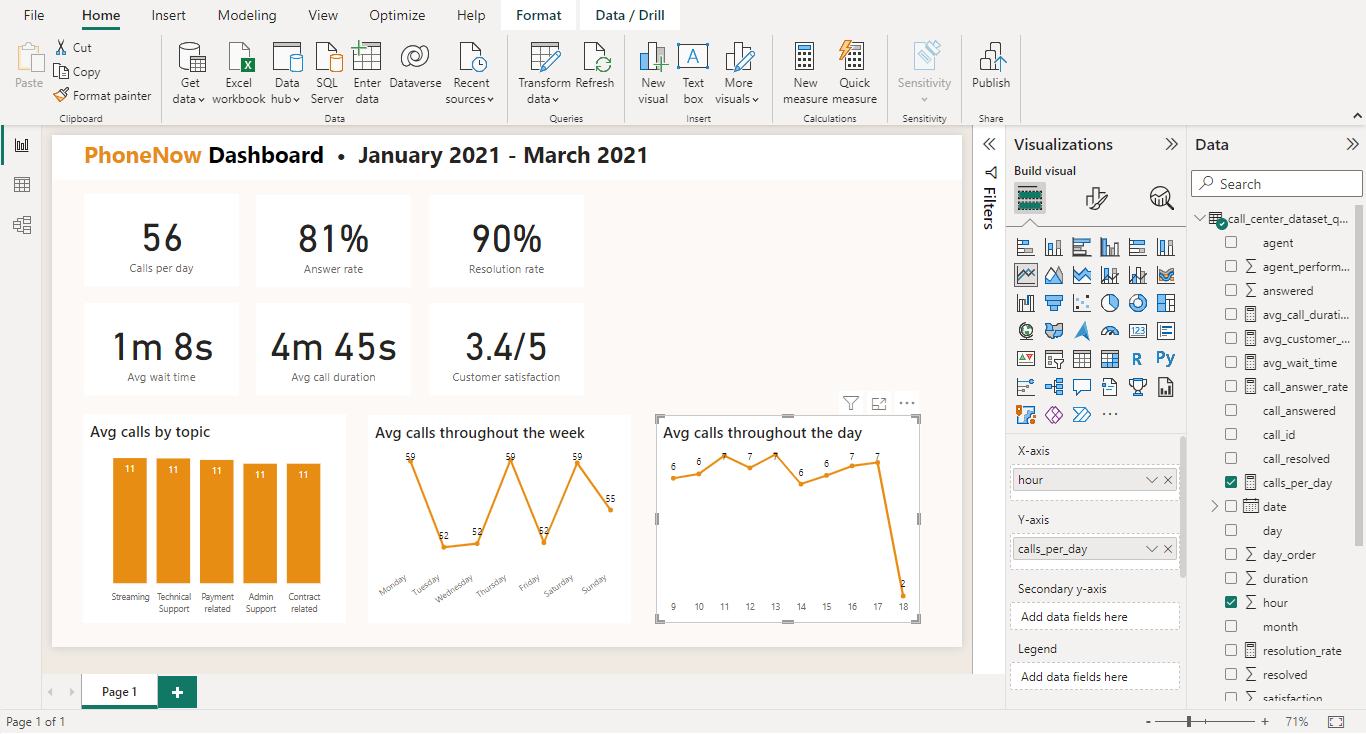Collapse the Data pane with chevrons
The width and height of the screenshot is (1366, 734).
(1353, 144)
